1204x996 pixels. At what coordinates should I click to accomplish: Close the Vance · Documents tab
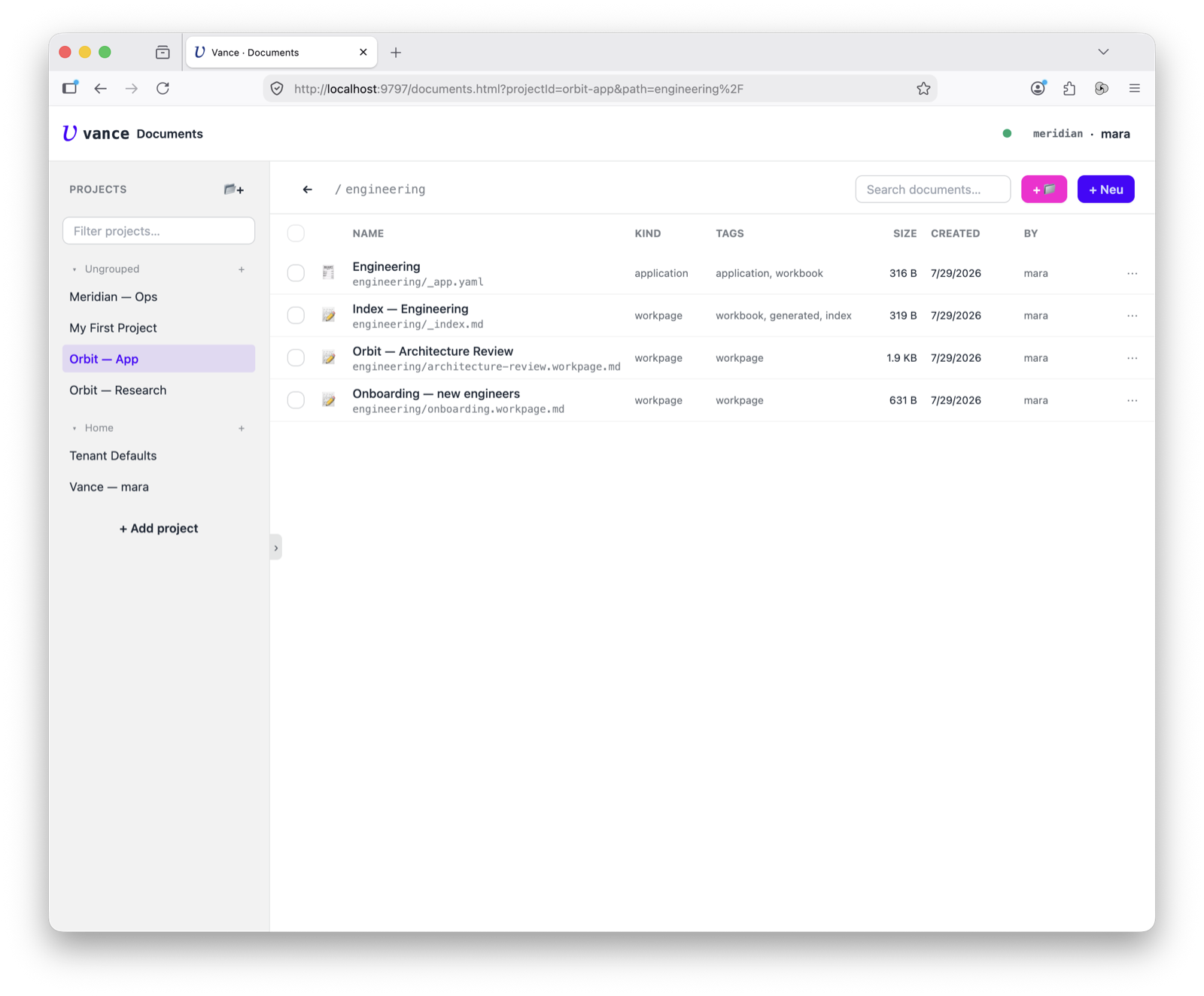[363, 53]
